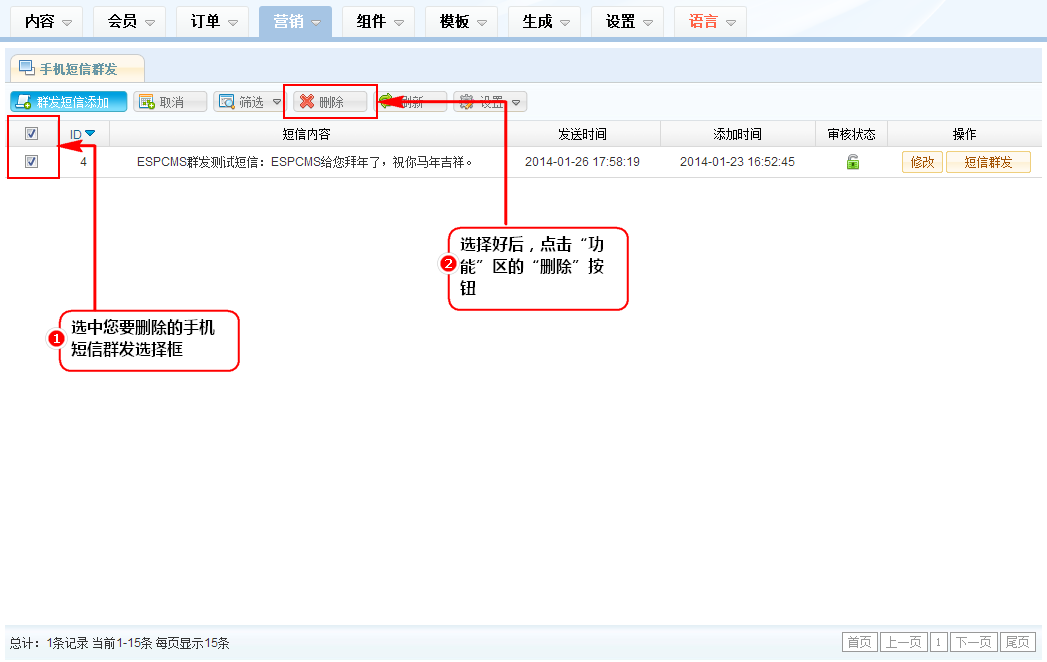
Task: Go to 下一页 next page
Action: (x=973, y=642)
